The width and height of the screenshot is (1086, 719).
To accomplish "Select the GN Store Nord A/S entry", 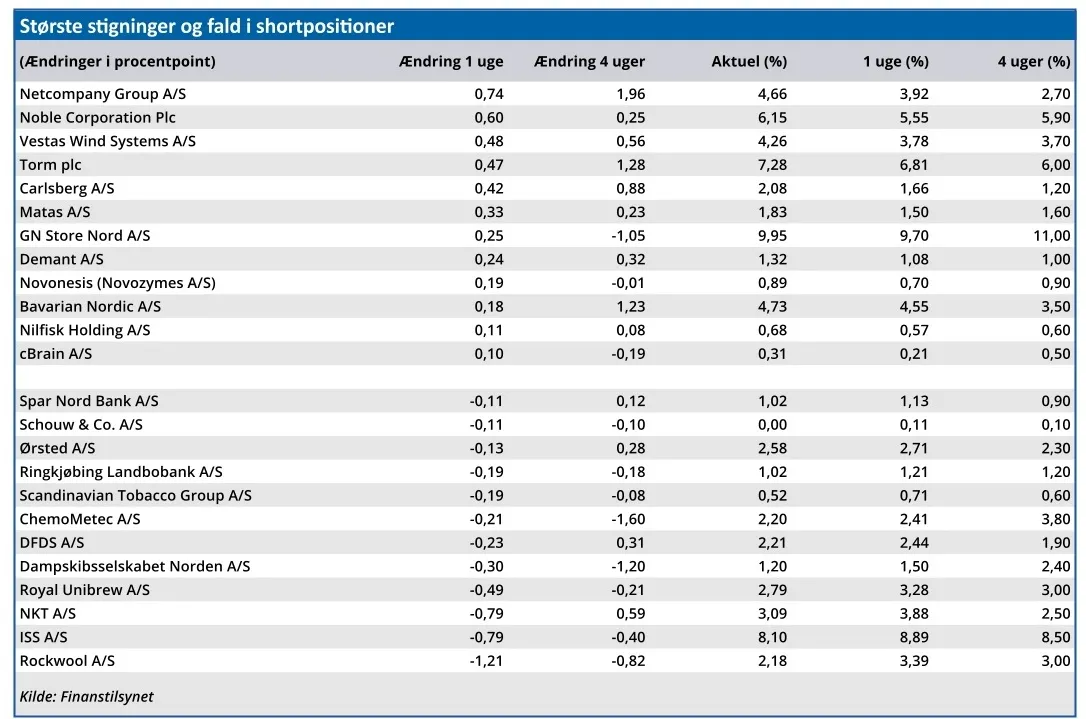I will tap(85, 236).
